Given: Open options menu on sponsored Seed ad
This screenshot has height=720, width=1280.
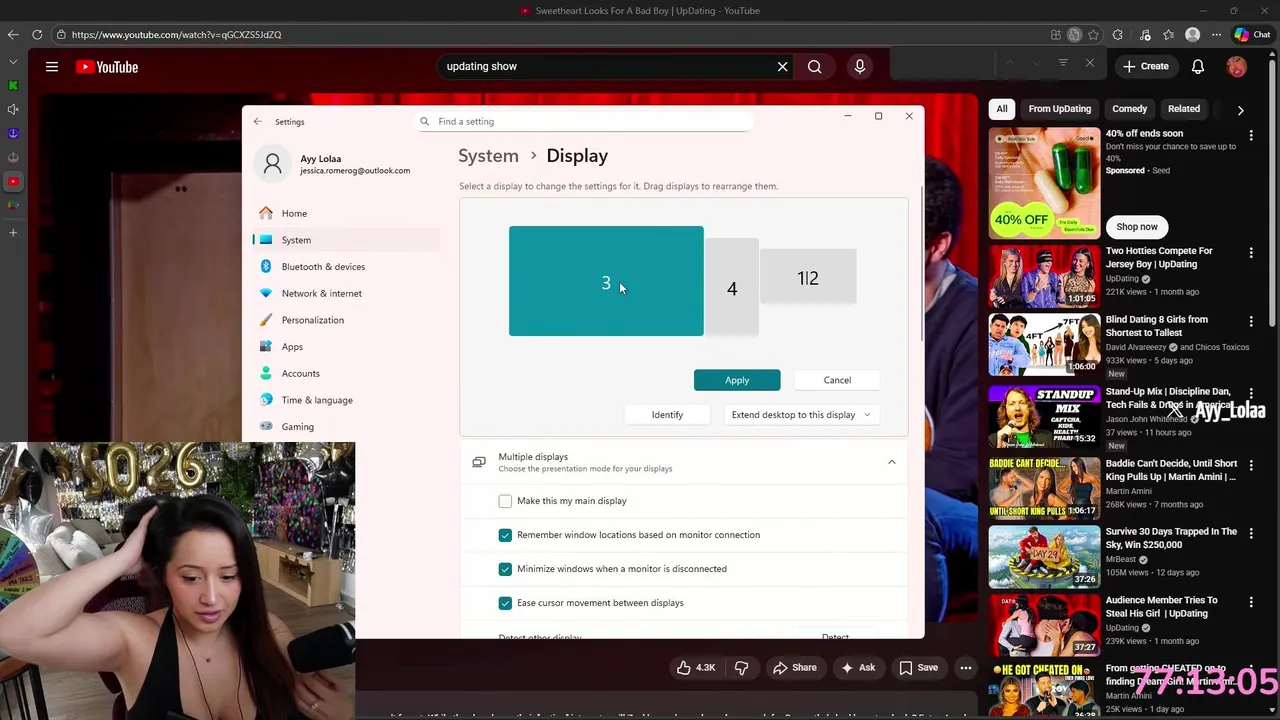Looking at the screenshot, I should [x=1251, y=135].
